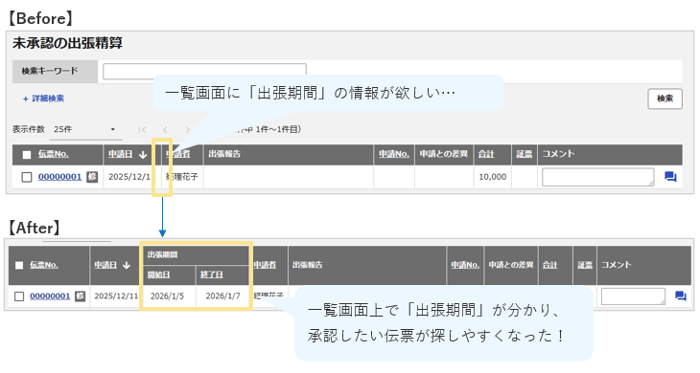Sort arrow next to 申請日 in After header

[126, 265]
